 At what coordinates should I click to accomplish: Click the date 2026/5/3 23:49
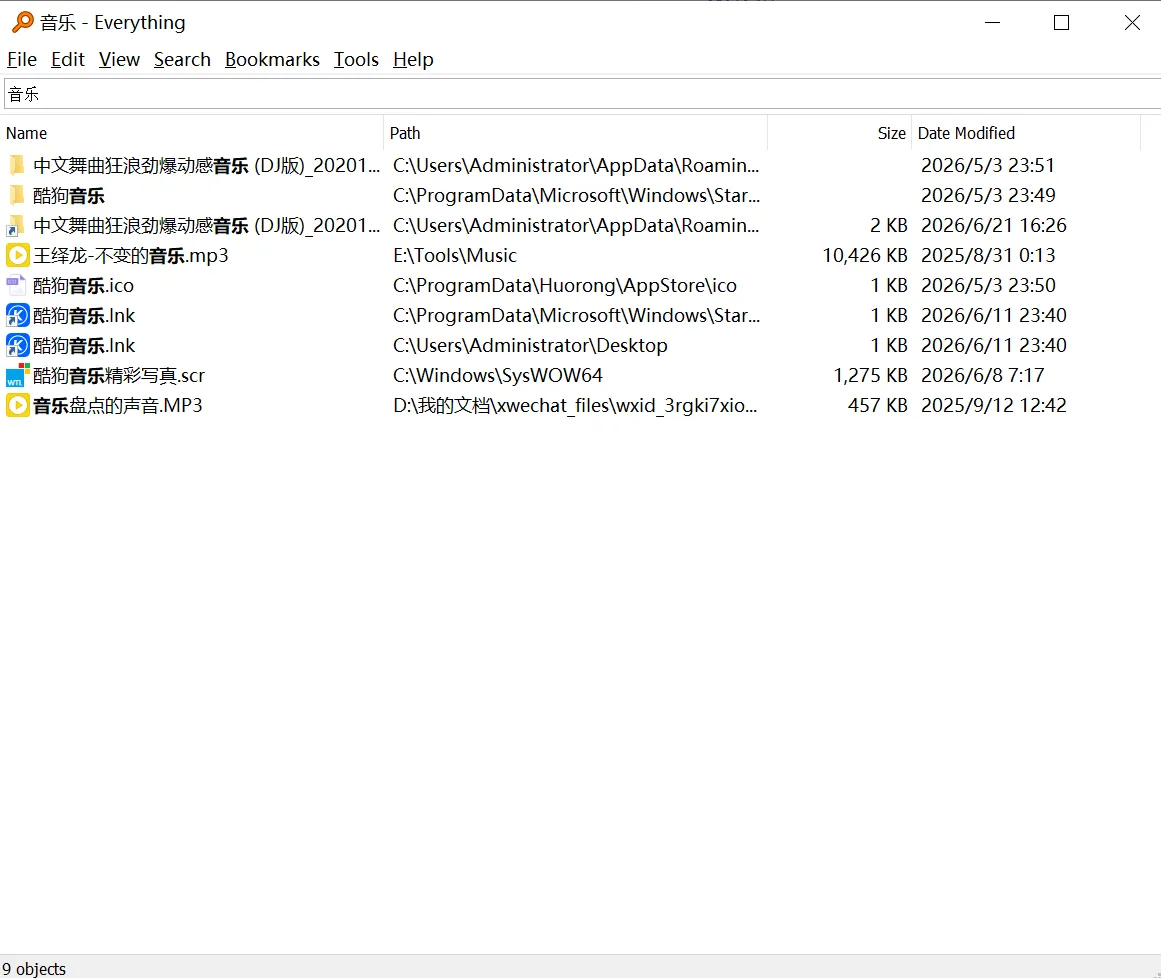(x=988, y=195)
